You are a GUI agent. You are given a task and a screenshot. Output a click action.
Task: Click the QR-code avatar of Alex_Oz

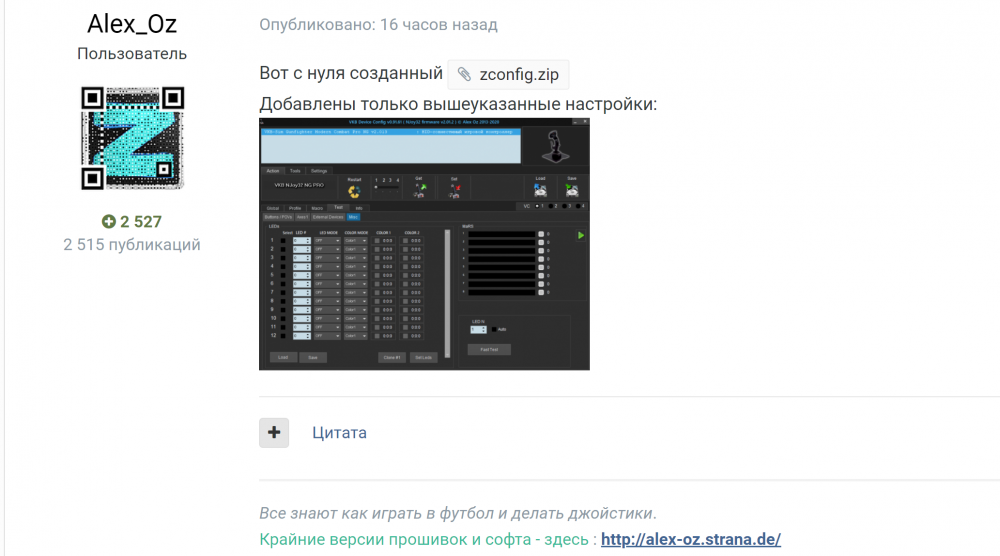pos(133,138)
